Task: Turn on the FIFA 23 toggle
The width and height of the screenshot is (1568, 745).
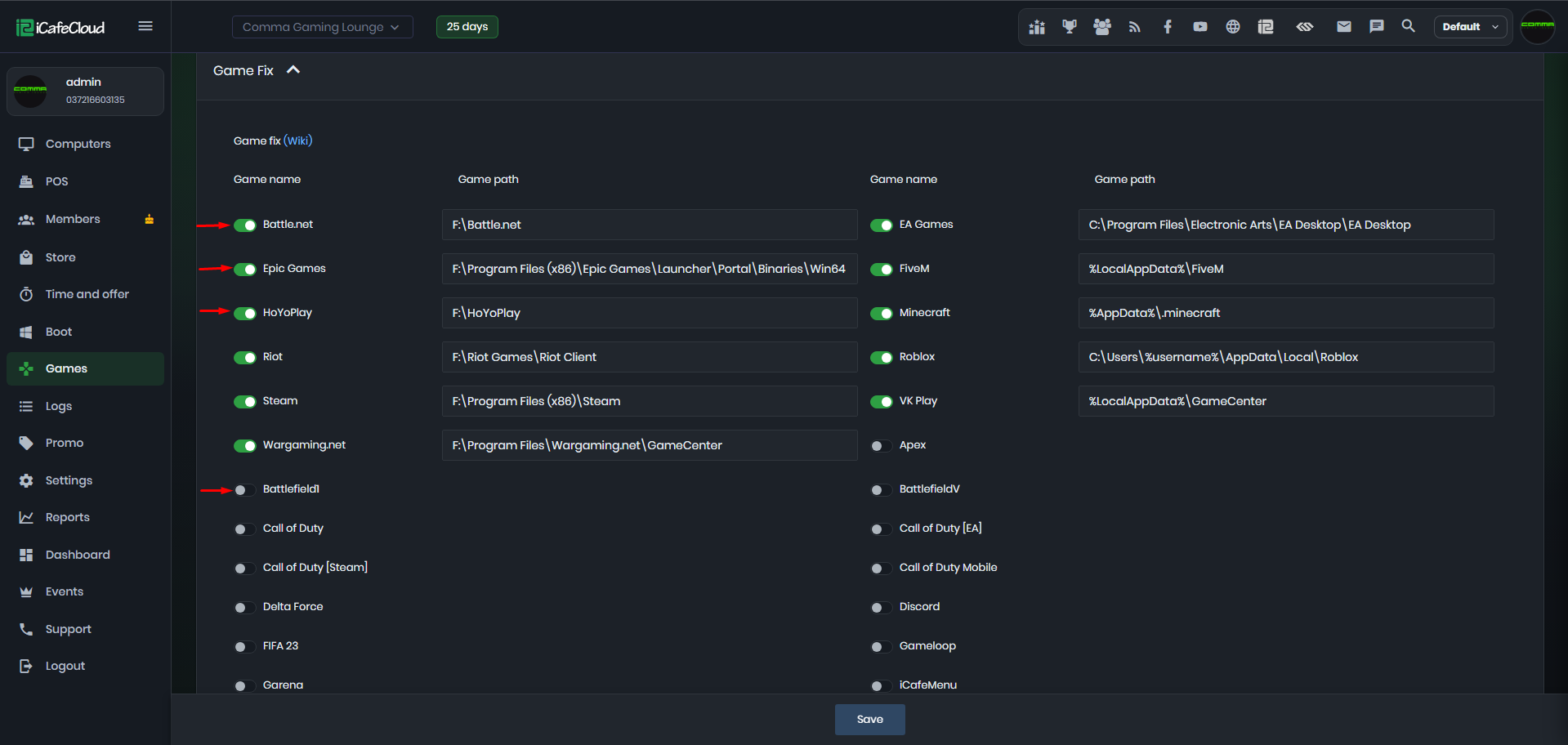Action: point(245,647)
